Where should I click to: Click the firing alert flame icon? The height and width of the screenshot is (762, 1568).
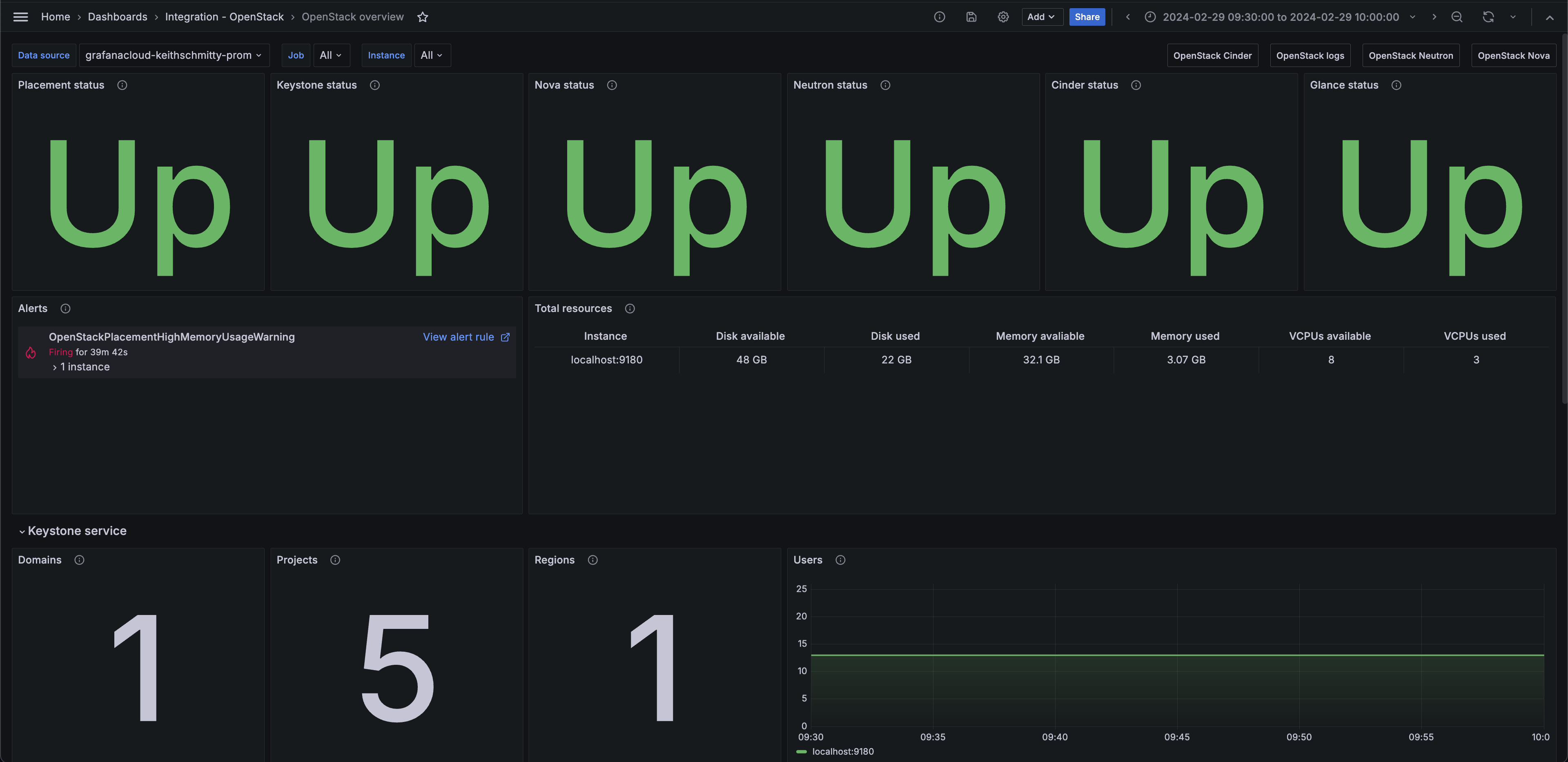pyautogui.click(x=31, y=352)
